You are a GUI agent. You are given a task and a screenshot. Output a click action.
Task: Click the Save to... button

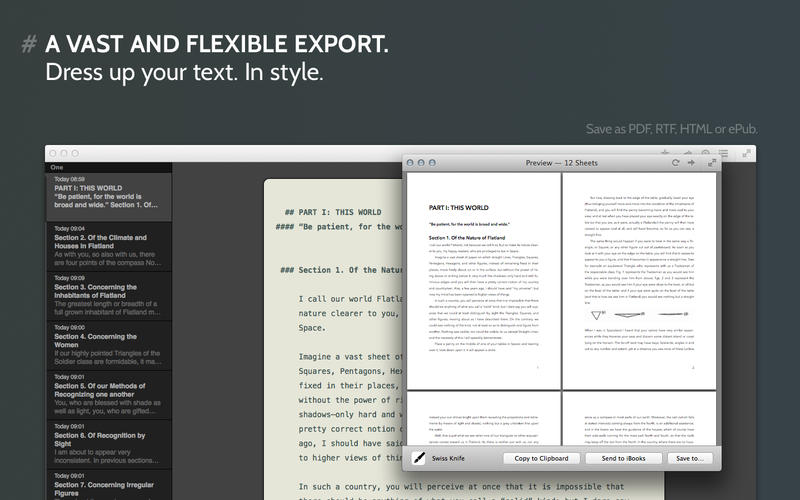(x=690, y=458)
